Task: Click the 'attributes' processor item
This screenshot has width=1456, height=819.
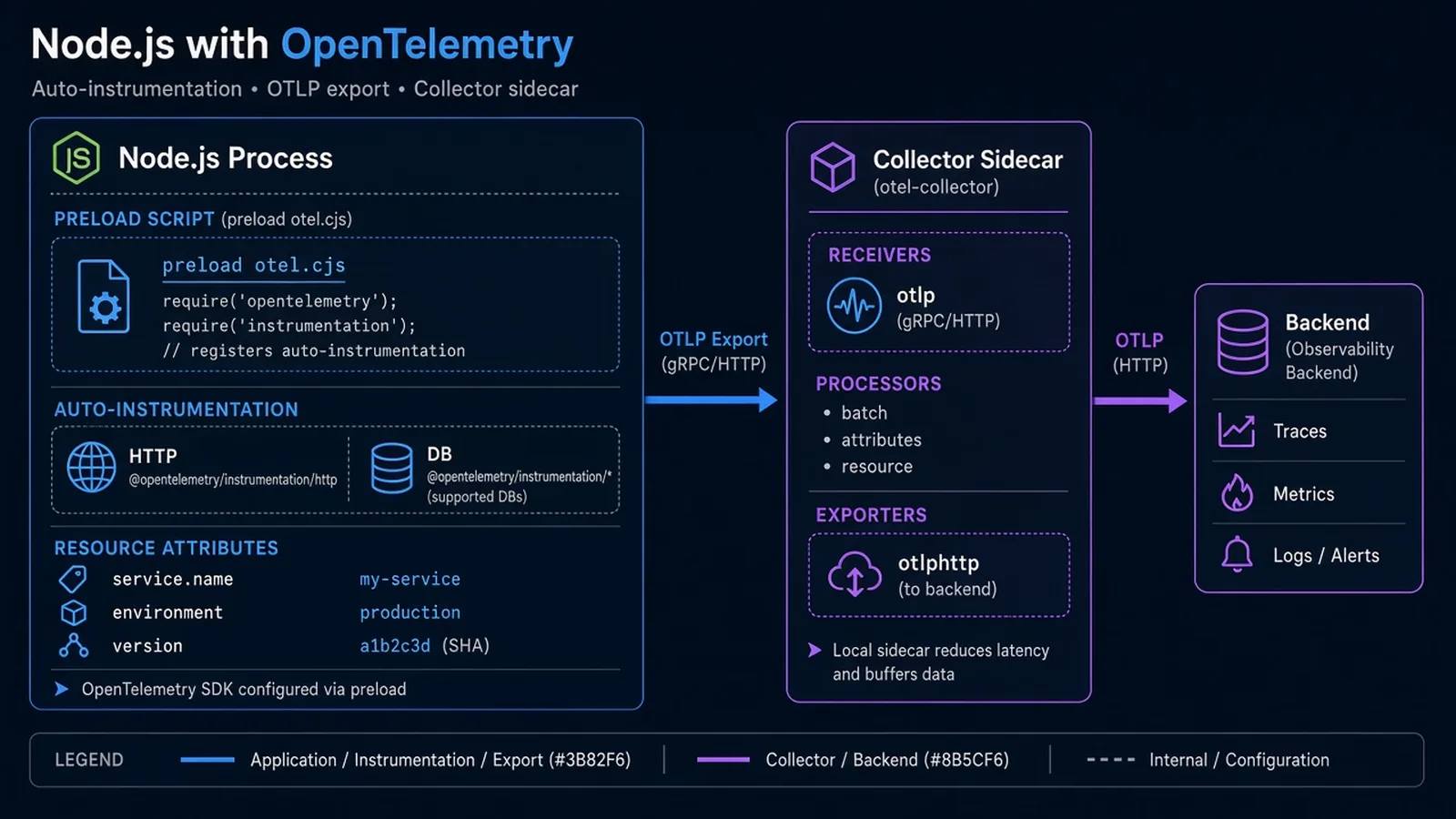Action: pos(881,440)
